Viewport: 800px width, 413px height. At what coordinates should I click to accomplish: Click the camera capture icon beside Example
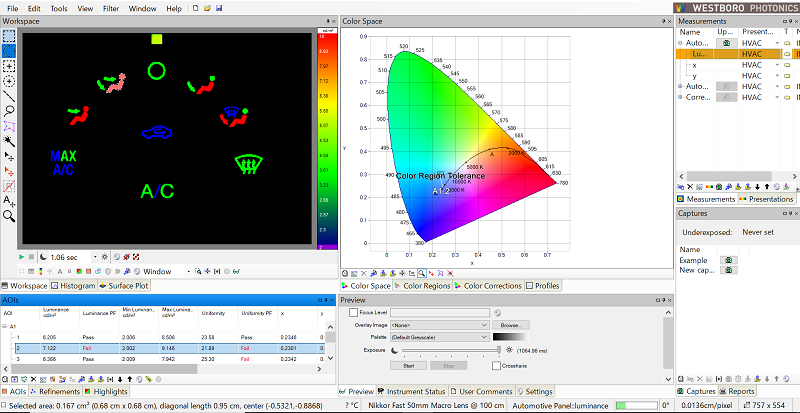click(729, 260)
